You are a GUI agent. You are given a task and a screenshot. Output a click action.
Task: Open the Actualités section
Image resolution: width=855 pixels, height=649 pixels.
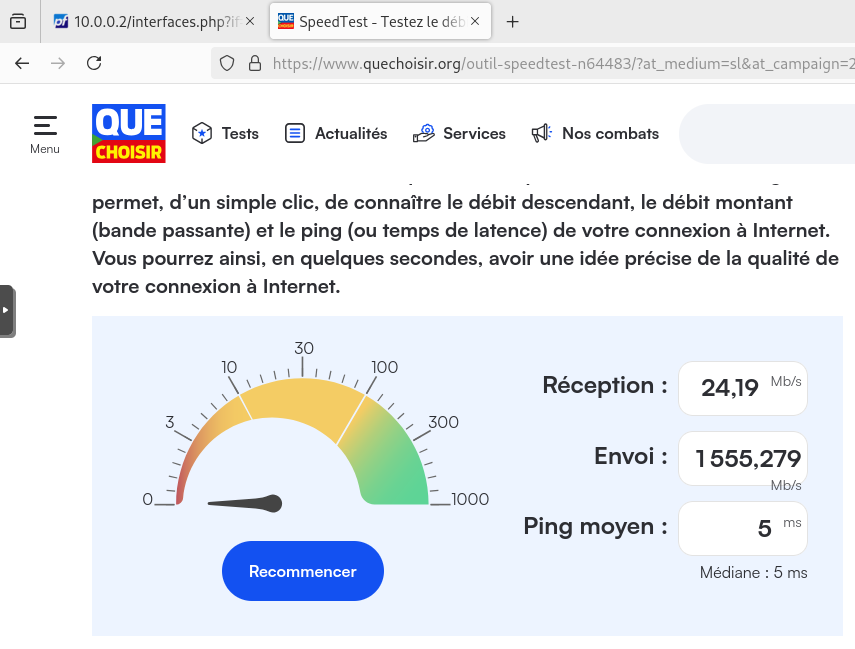[x=336, y=133]
